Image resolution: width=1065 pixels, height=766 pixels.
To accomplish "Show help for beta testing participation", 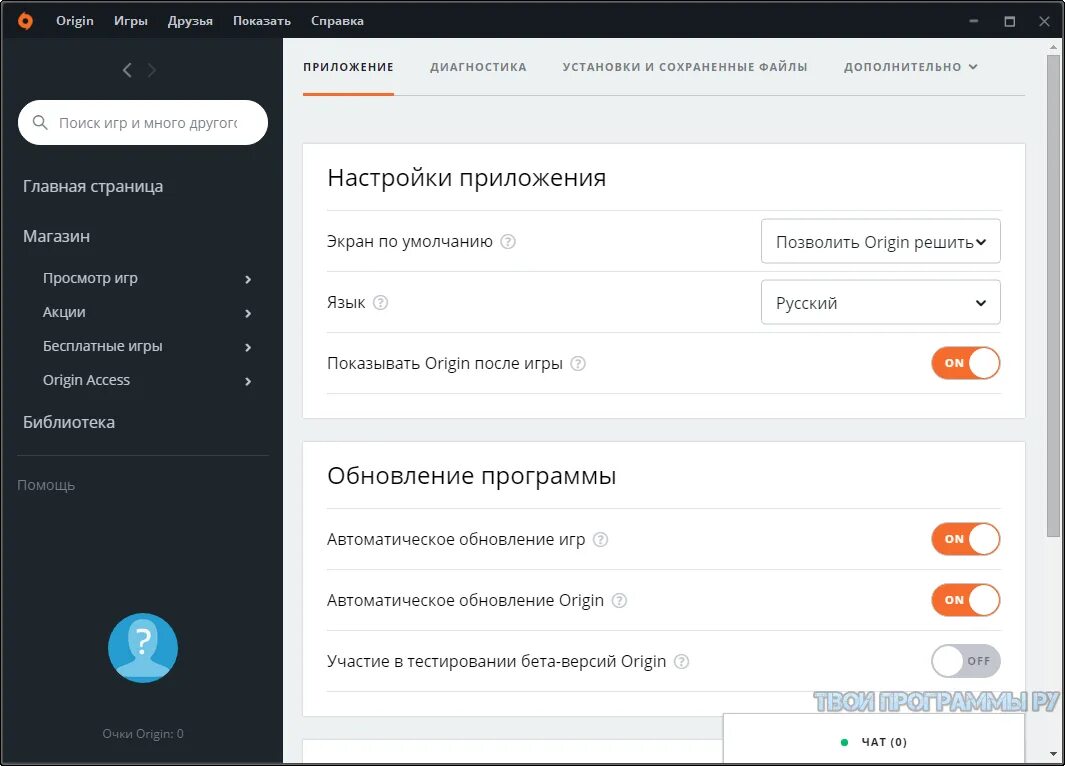I will coord(681,661).
